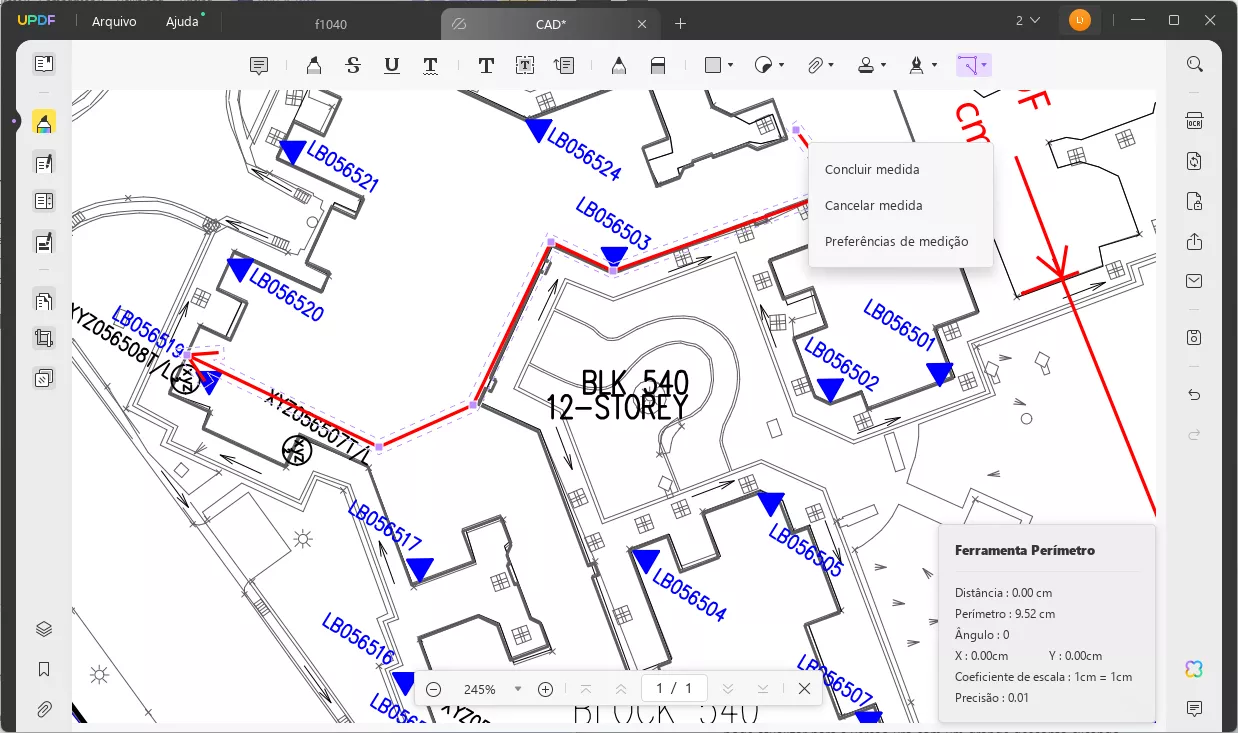The width and height of the screenshot is (1238, 733).
Task: Open the edit PDF mode in sidebar
Action: click(x=43, y=162)
